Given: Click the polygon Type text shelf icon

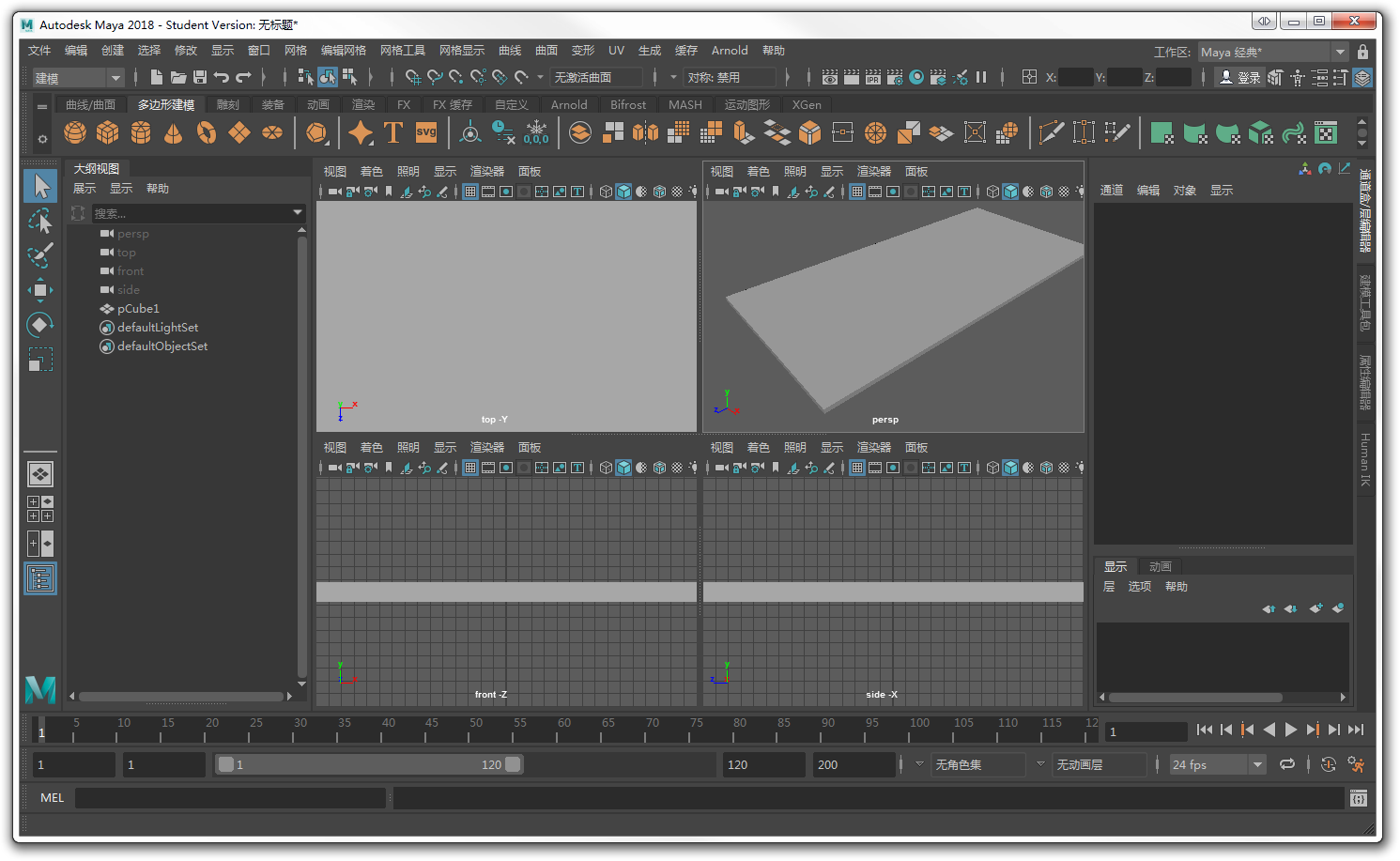Looking at the screenshot, I should coord(393,133).
